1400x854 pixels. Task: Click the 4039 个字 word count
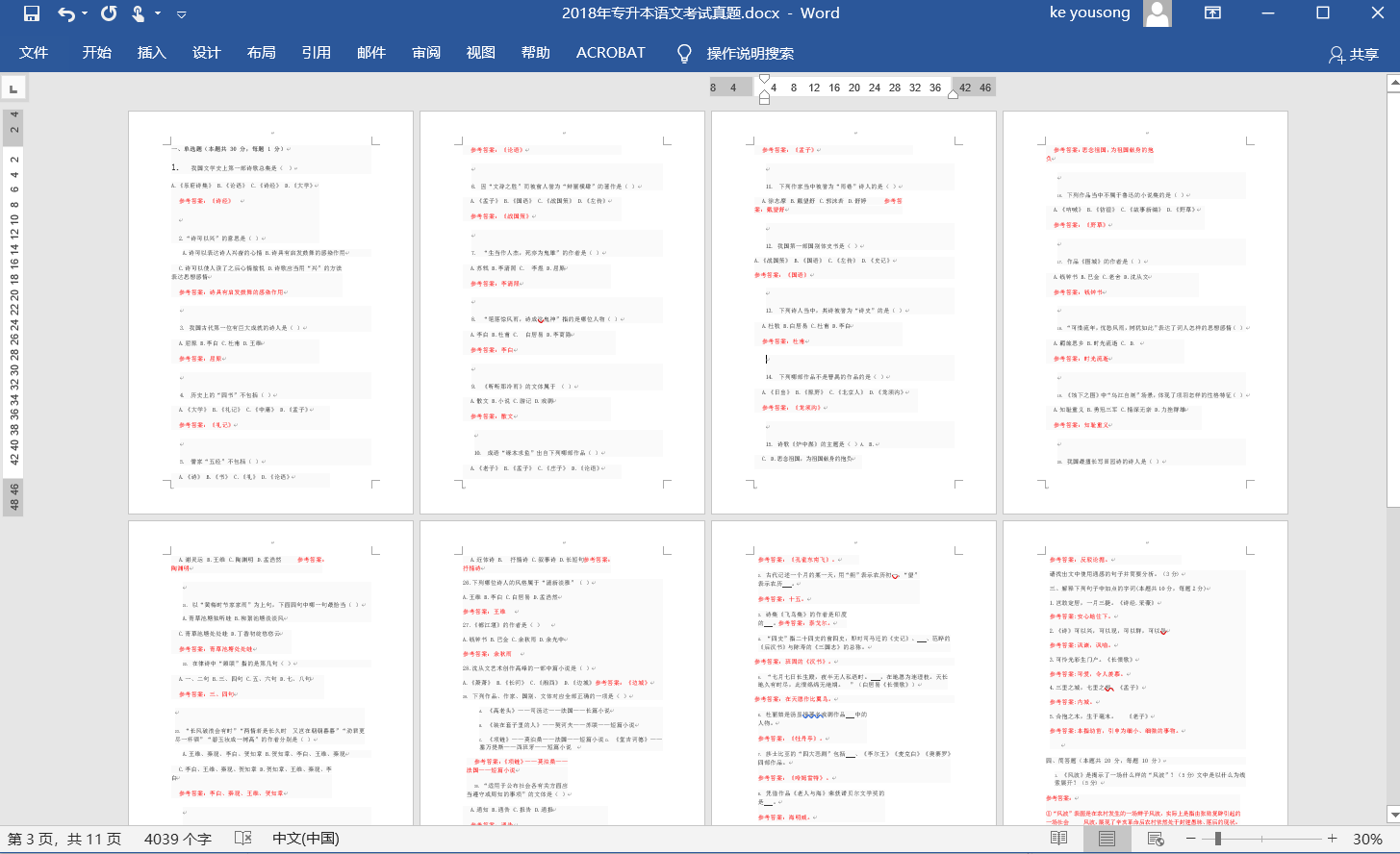[178, 839]
